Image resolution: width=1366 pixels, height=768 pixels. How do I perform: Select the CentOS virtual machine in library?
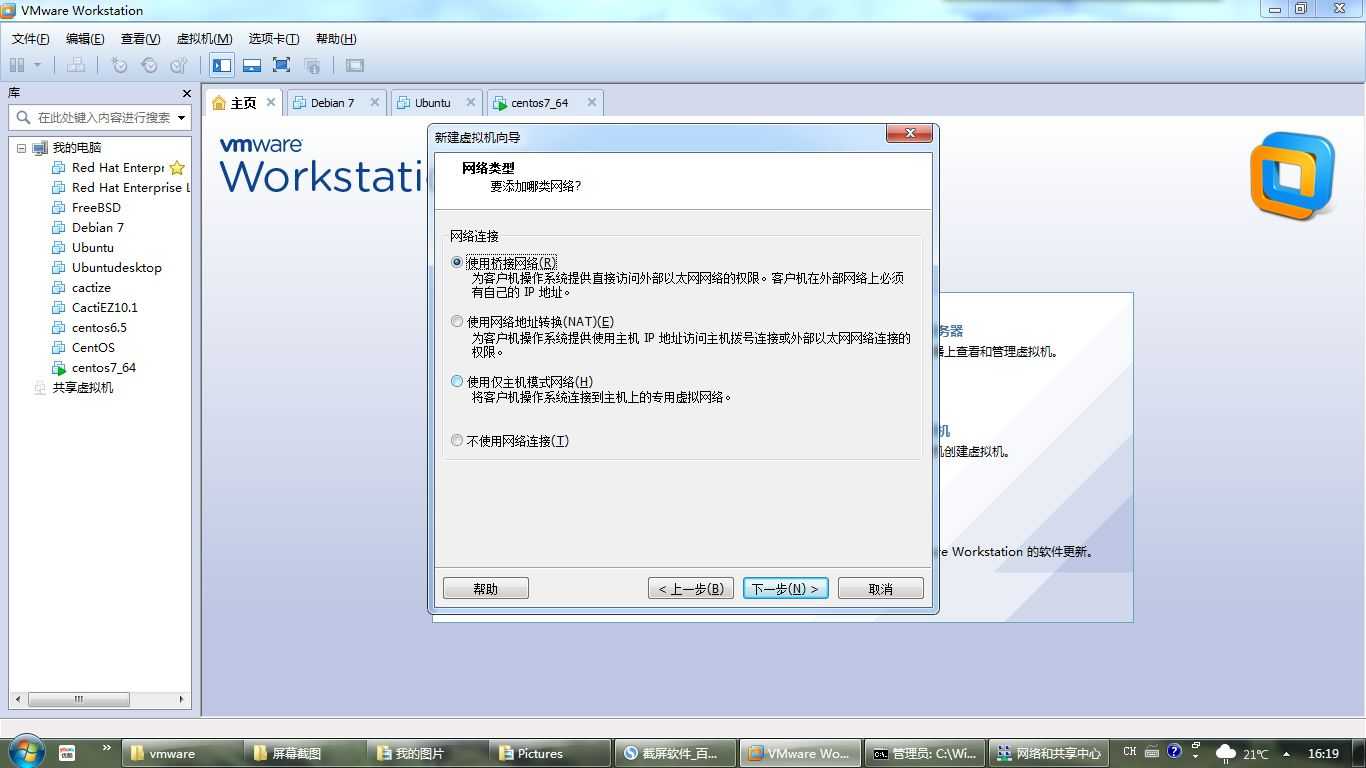pyautogui.click(x=93, y=348)
